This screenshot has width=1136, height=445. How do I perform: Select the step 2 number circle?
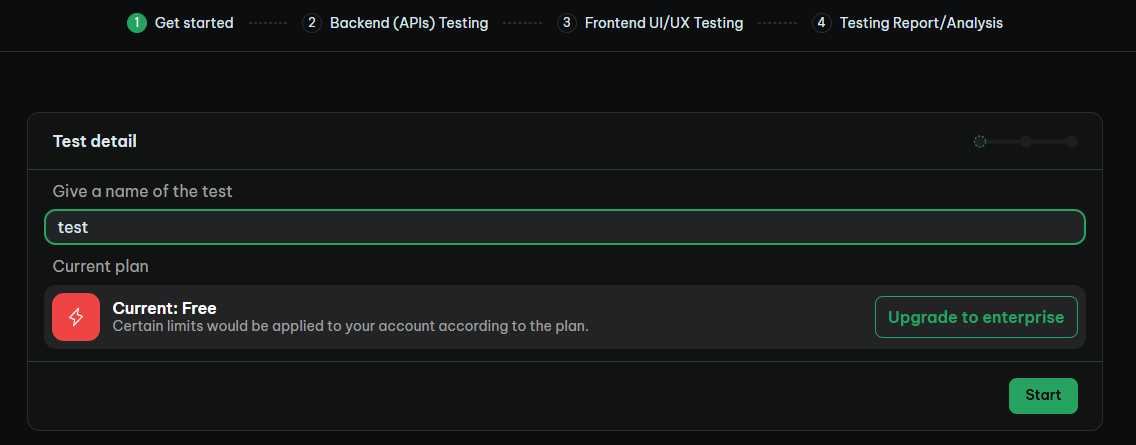click(312, 23)
